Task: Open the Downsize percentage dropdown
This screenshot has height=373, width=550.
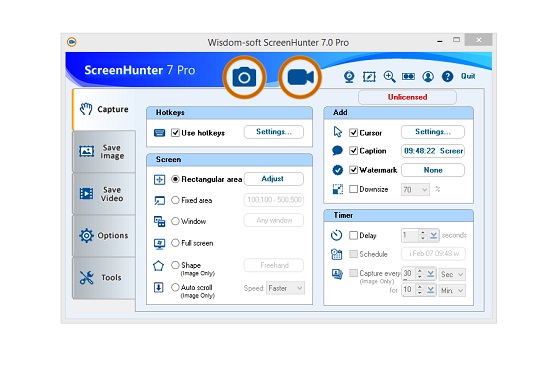Action: tap(415, 189)
